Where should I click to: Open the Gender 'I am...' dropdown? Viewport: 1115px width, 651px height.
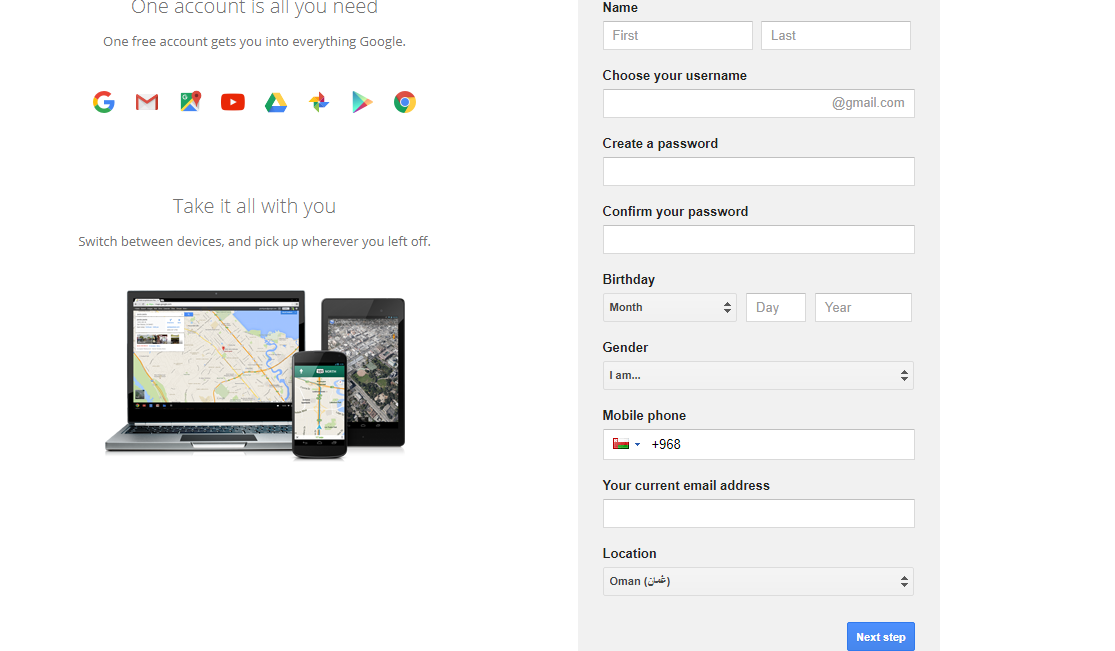(x=758, y=376)
